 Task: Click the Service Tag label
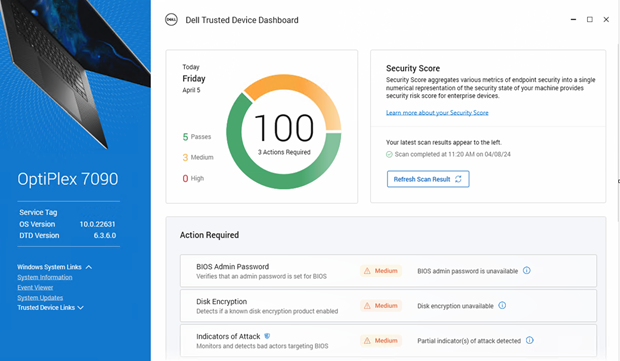pos(38,212)
